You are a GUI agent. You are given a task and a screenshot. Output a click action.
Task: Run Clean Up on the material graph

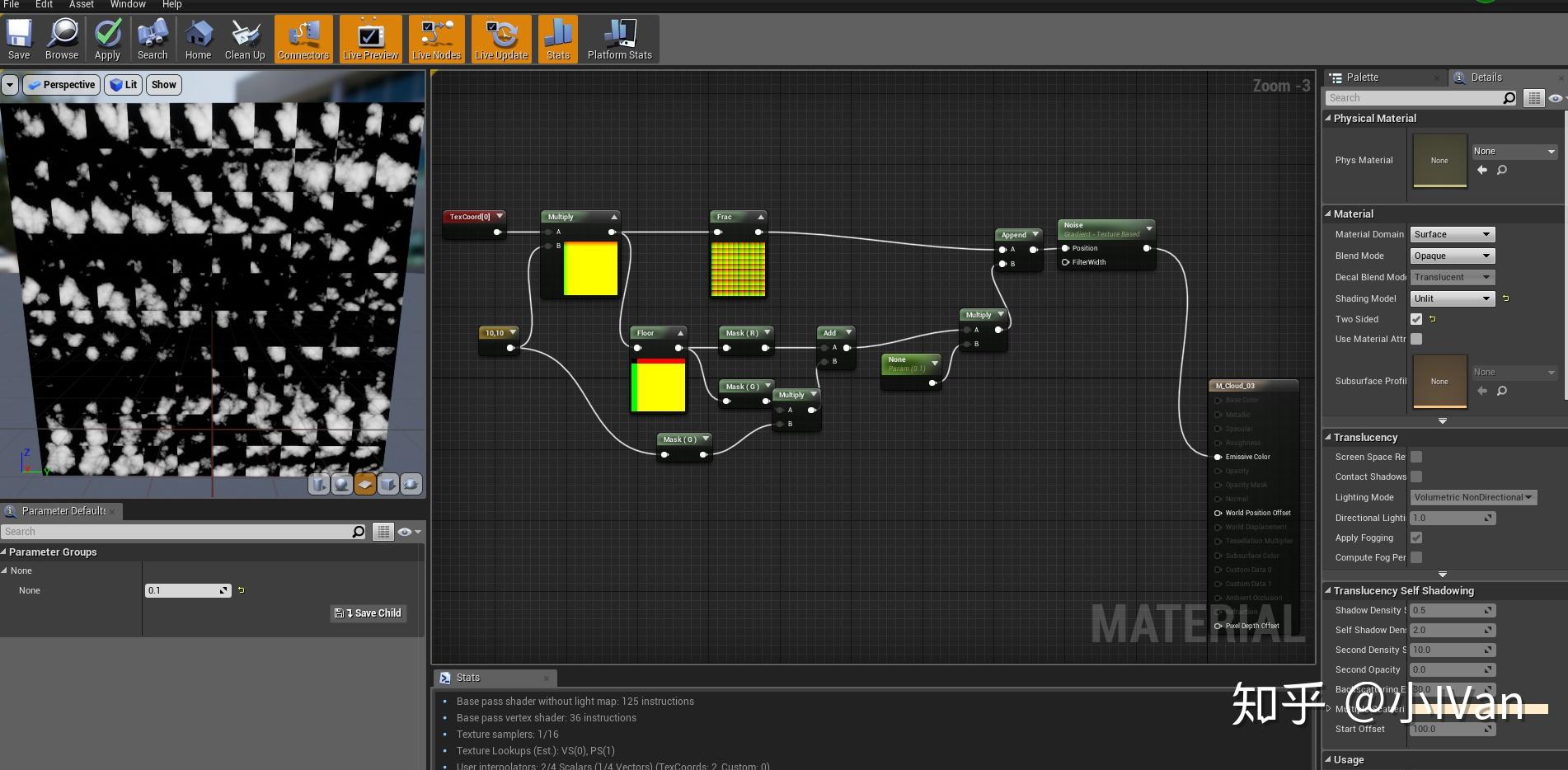[244, 38]
